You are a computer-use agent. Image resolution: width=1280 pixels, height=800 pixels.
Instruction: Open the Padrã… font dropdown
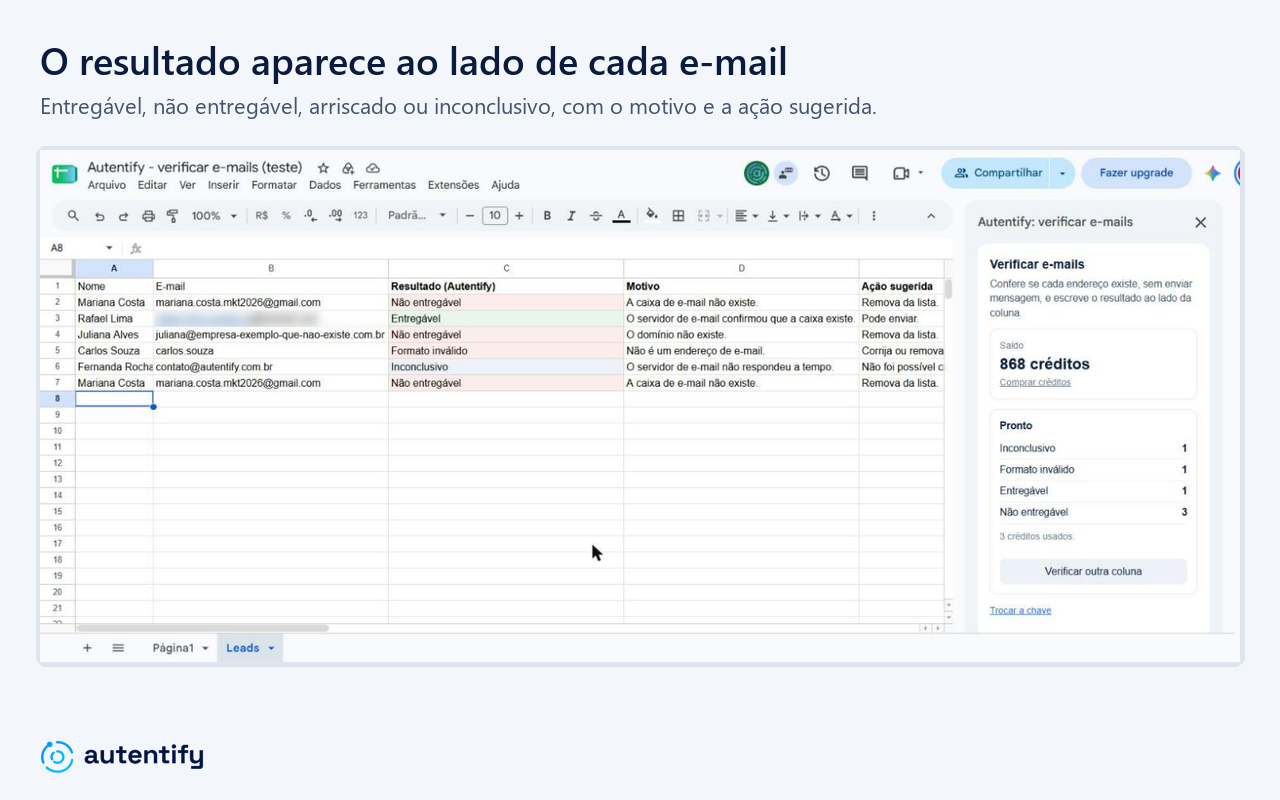pyautogui.click(x=417, y=215)
